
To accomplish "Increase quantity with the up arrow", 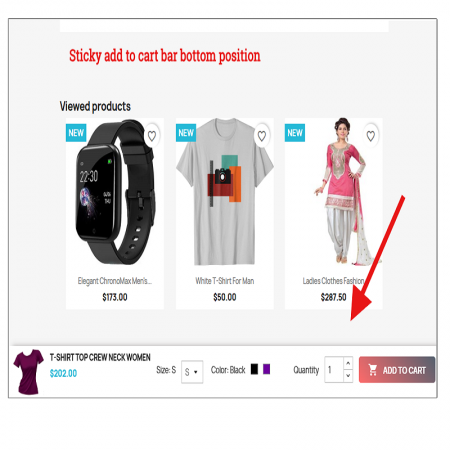I will point(348,363).
